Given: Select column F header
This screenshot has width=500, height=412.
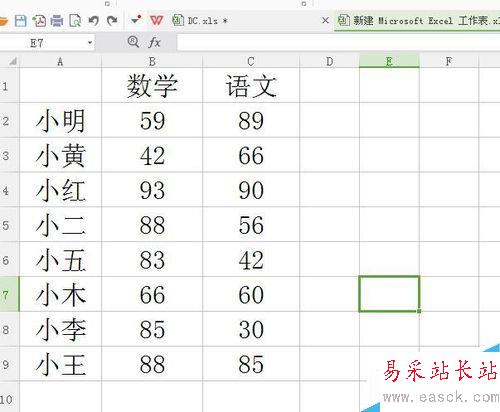Looking at the screenshot, I should click(449, 61).
